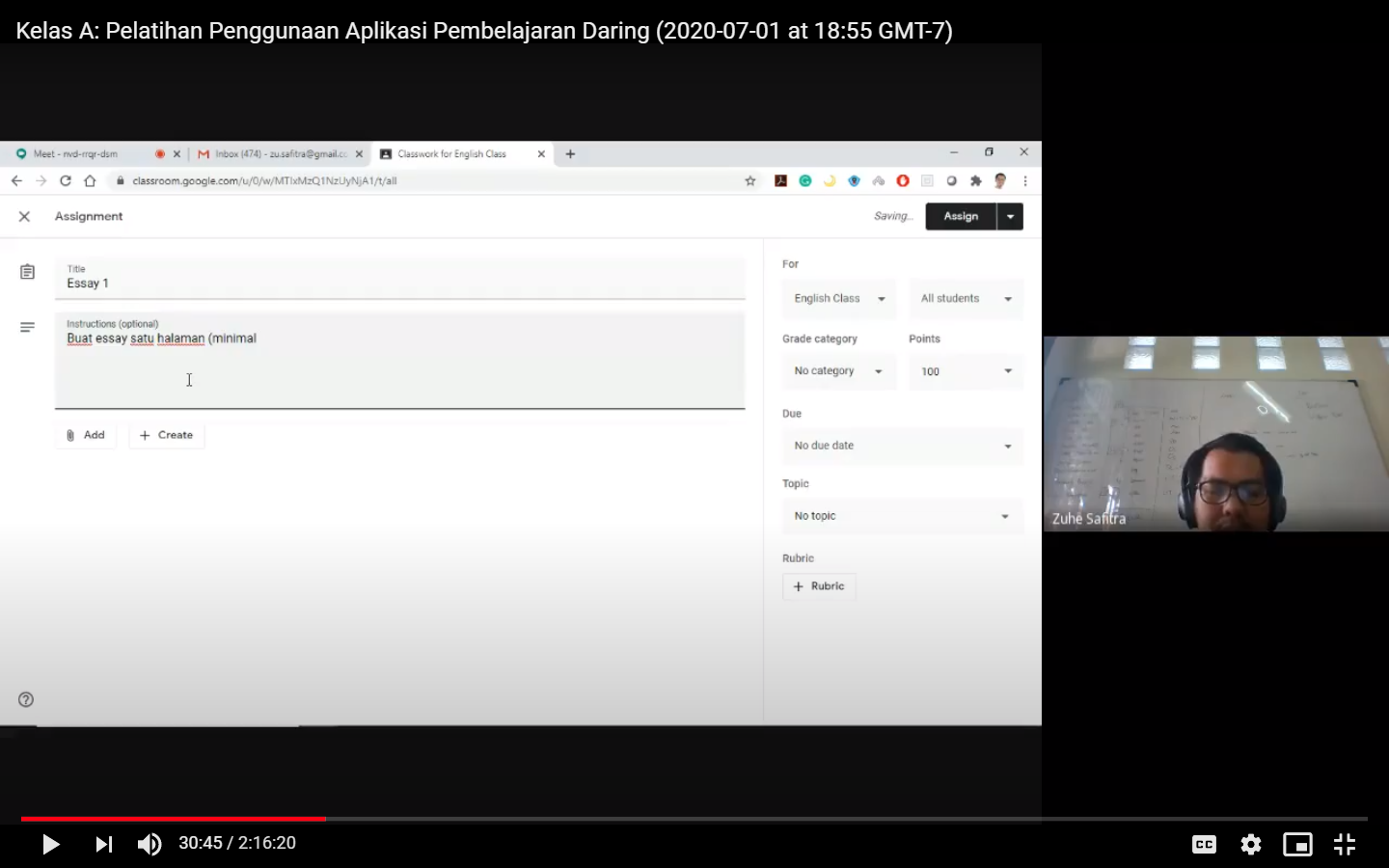Screen dimensions: 1389x868
Task: Switch to the Gmail Inbox tab
Action: point(275,154)
